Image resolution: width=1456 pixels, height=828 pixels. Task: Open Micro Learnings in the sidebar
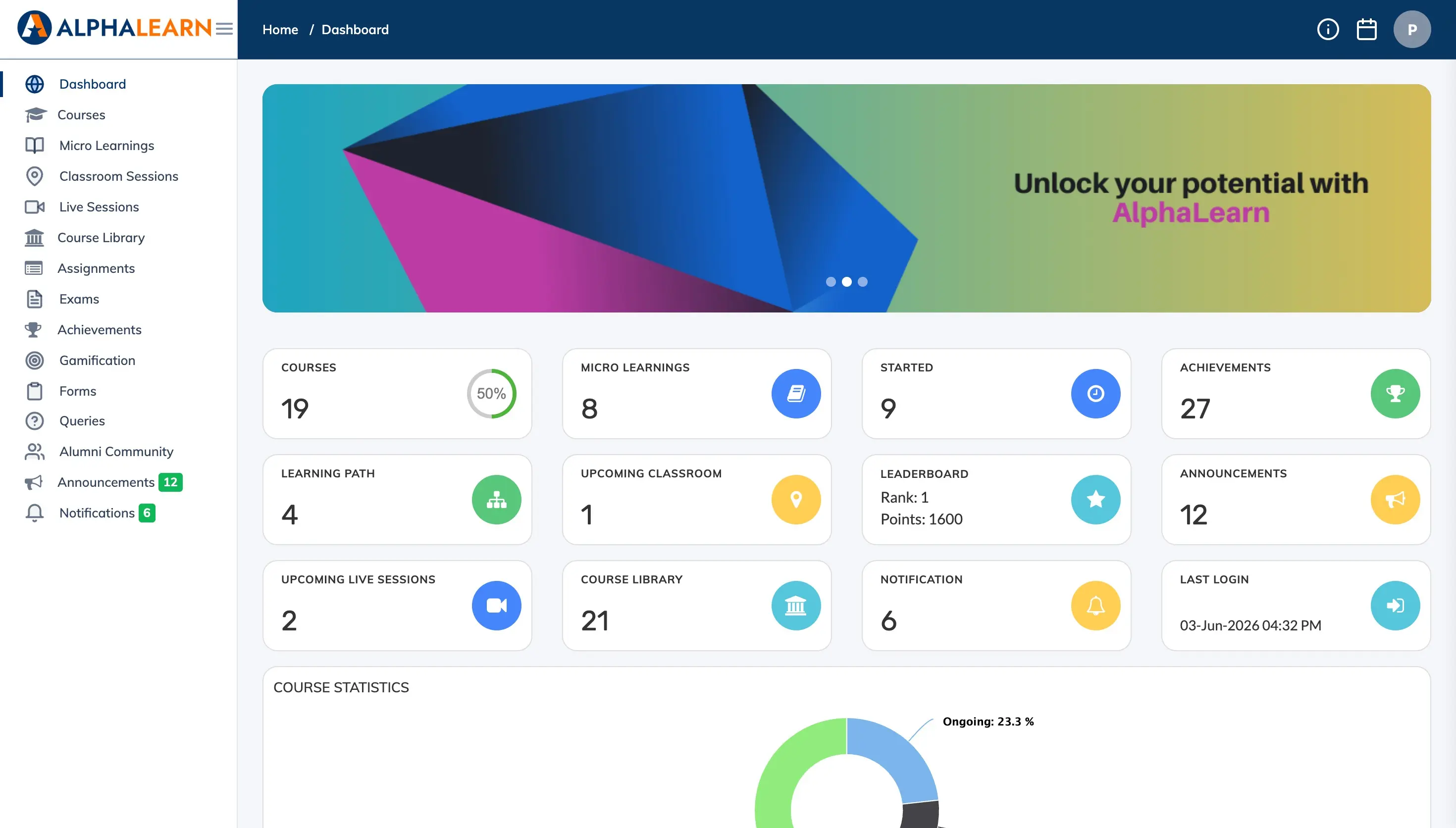click(x=106, y=146)
